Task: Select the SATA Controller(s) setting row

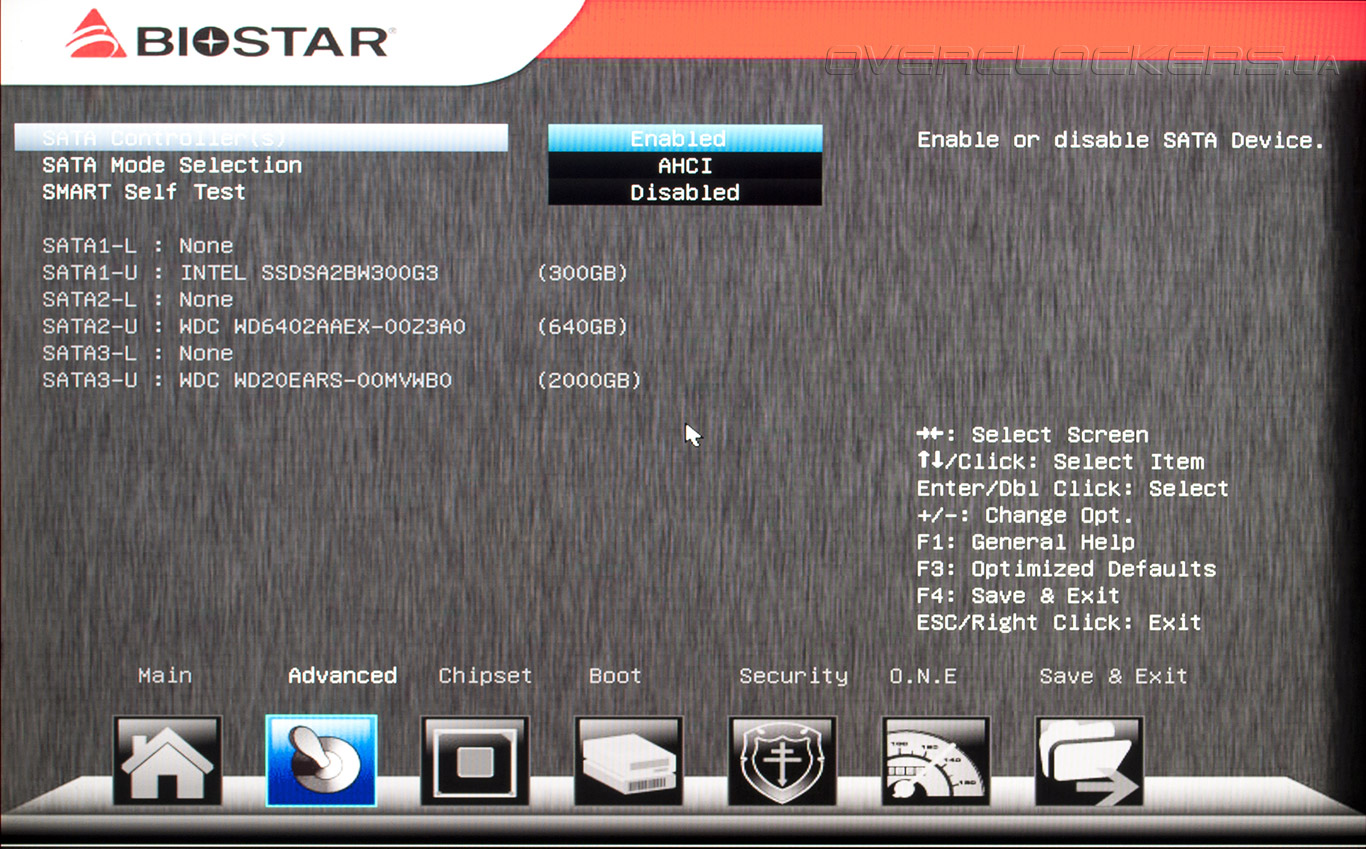Action: tap(261, 138)
